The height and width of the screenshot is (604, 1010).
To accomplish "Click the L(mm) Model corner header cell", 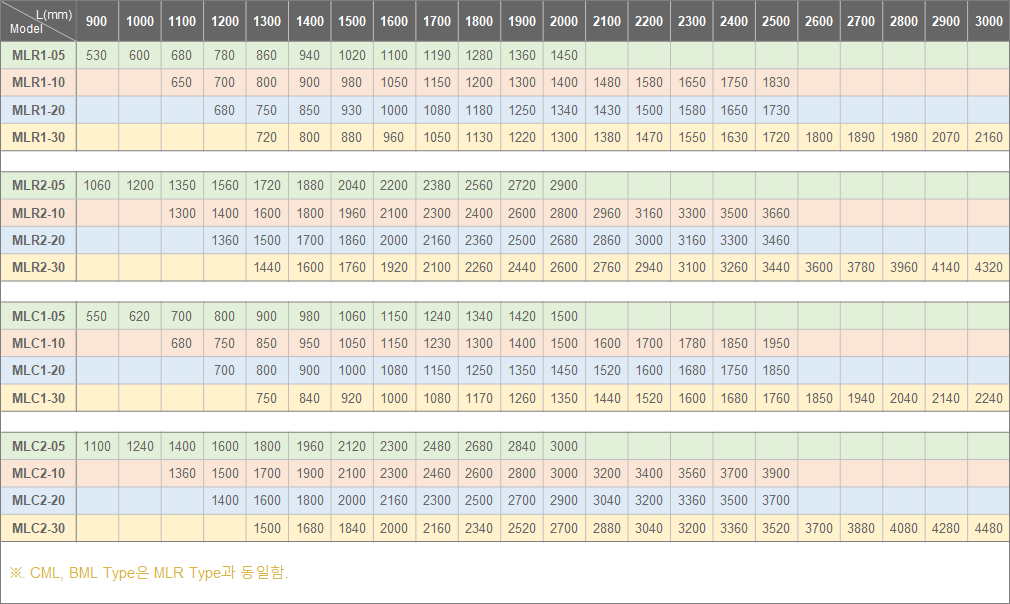I will pos(38,21).
